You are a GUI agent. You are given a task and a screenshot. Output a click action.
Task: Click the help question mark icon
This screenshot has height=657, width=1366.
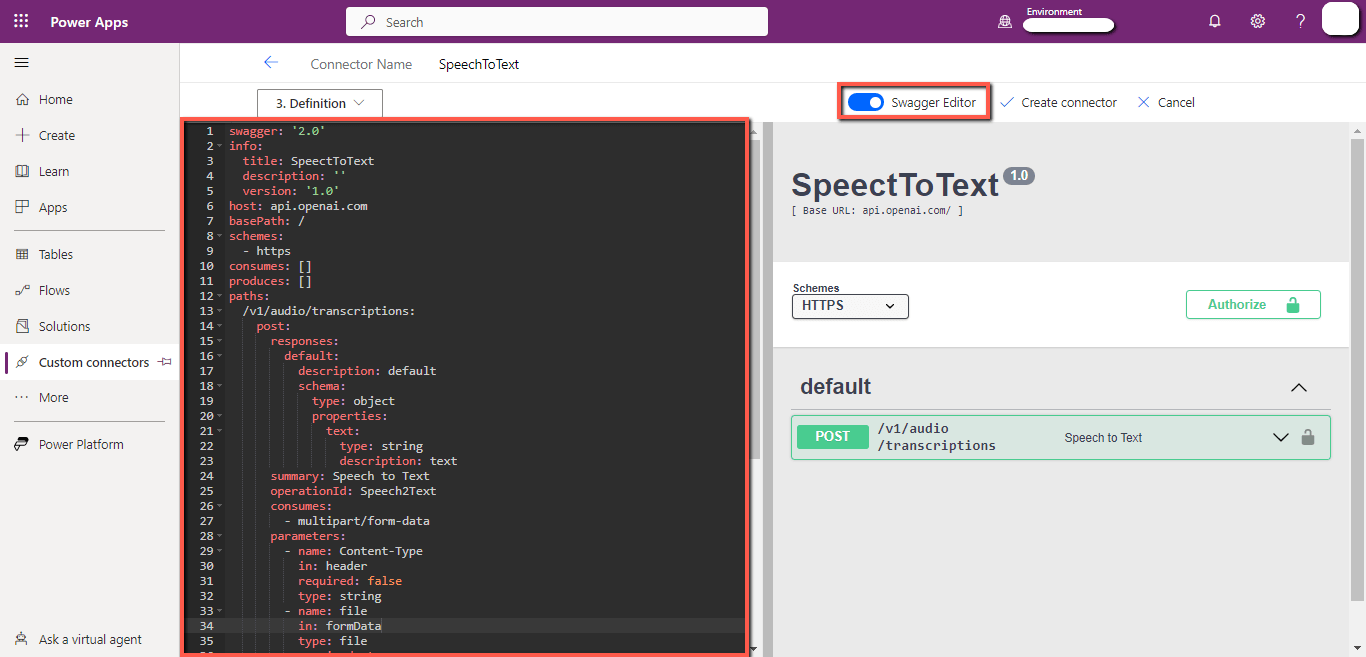(1300, 21)
